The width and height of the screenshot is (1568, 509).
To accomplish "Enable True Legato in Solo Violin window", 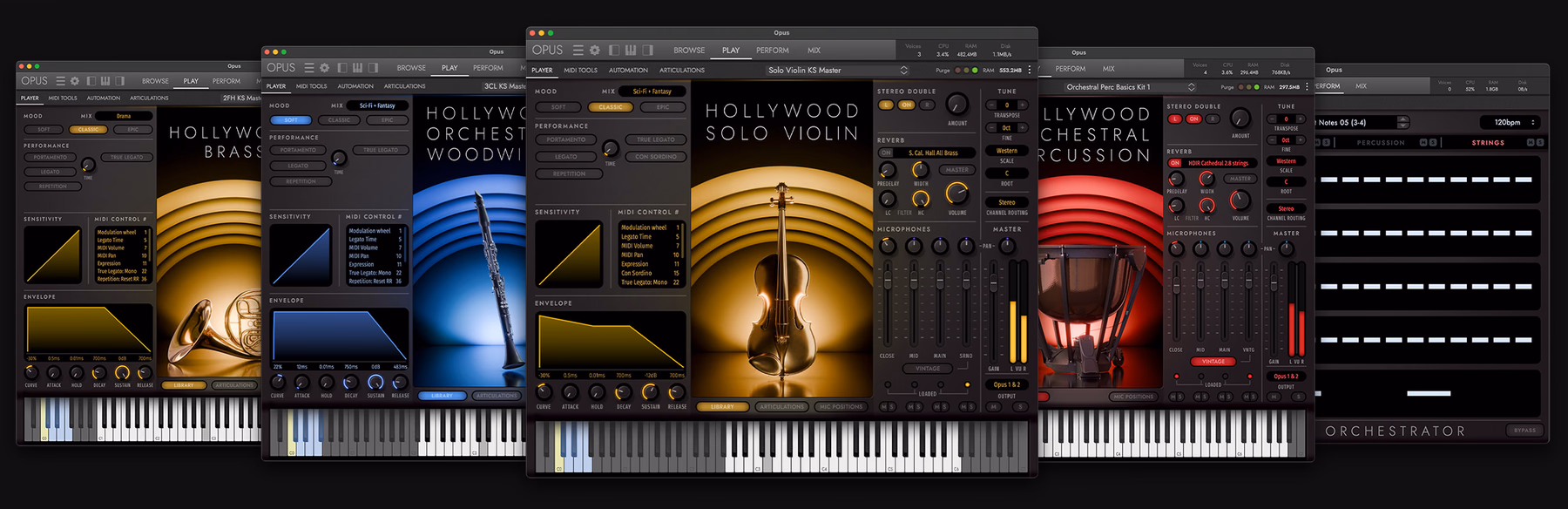I will tap(656, 139).
